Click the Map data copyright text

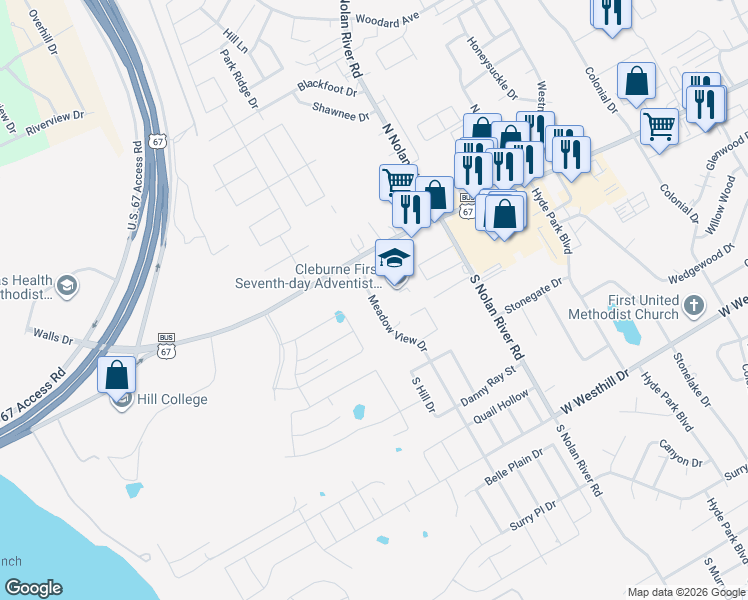tap(686, 593)
